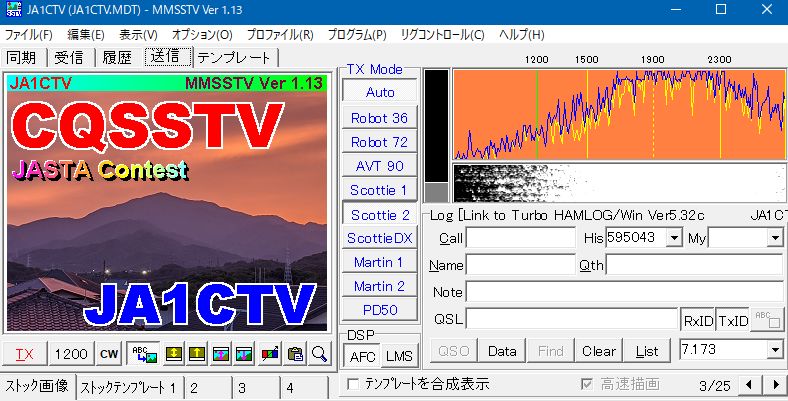Open the My report dropdown arrow

(x=774, y=238)
